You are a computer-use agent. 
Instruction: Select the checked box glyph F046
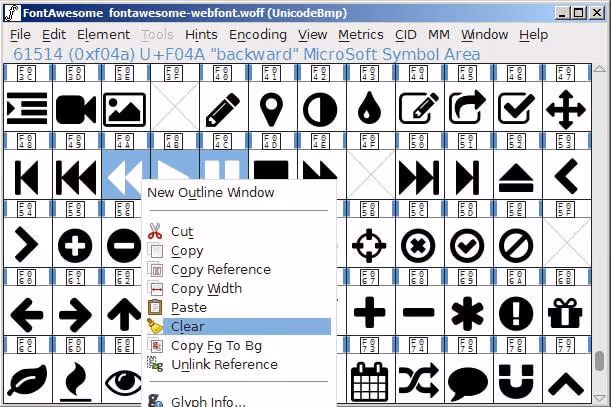516,108
